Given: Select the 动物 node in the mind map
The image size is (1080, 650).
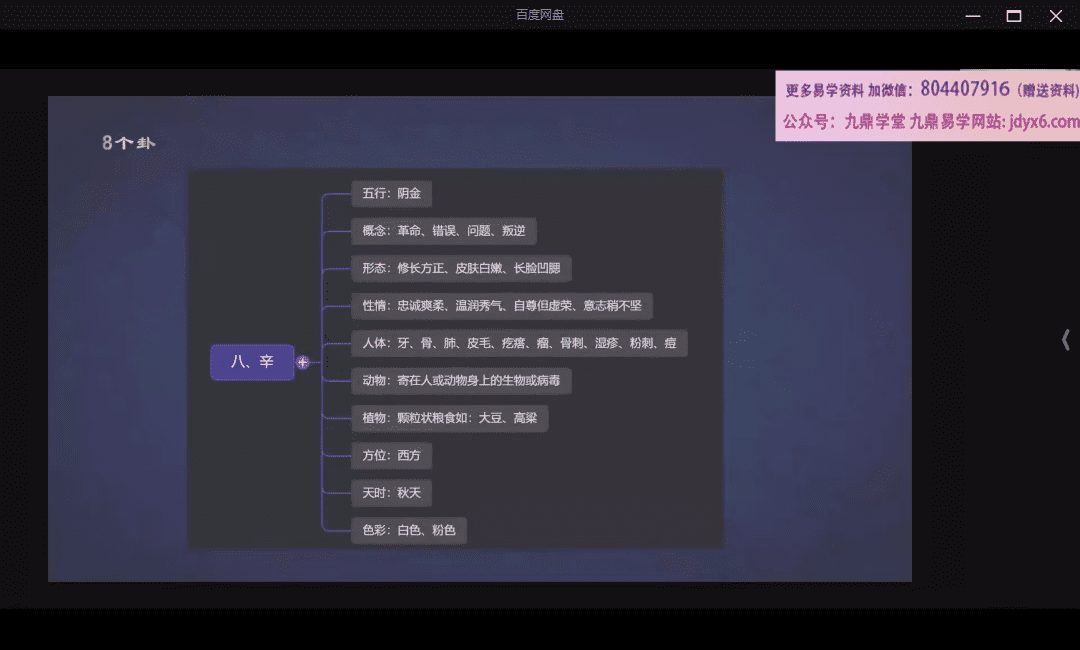Looking at the screenshot, I should click(x=461, y=381).
